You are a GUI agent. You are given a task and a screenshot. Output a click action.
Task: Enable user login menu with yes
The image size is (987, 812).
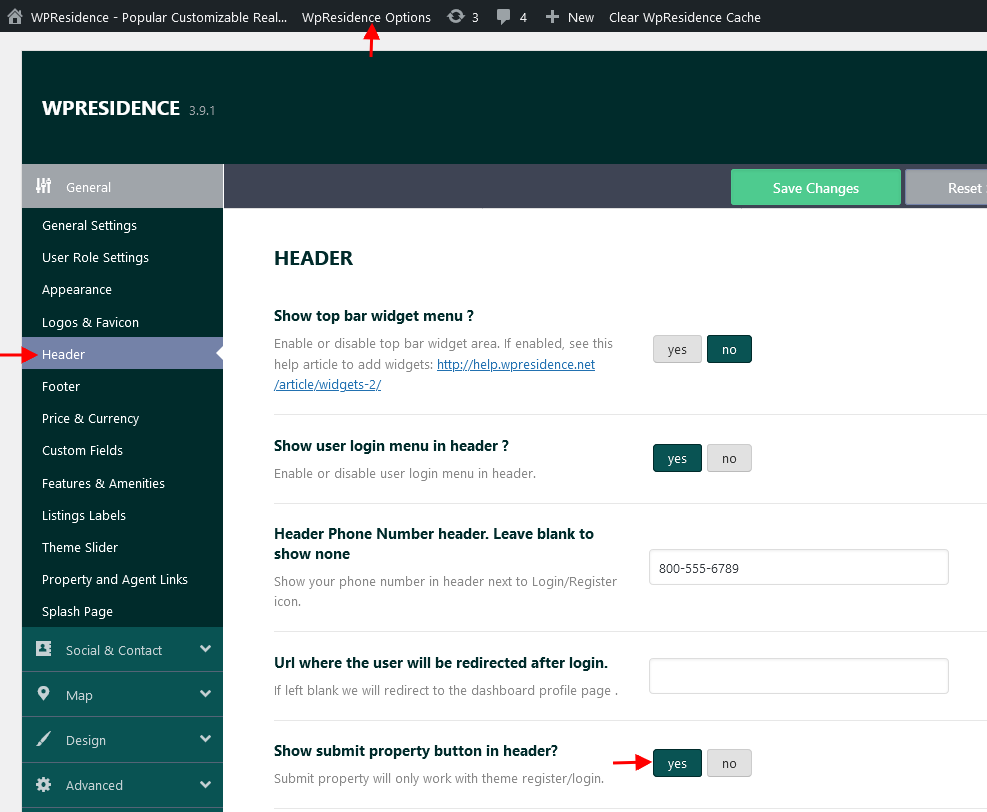tap(677, 458)
